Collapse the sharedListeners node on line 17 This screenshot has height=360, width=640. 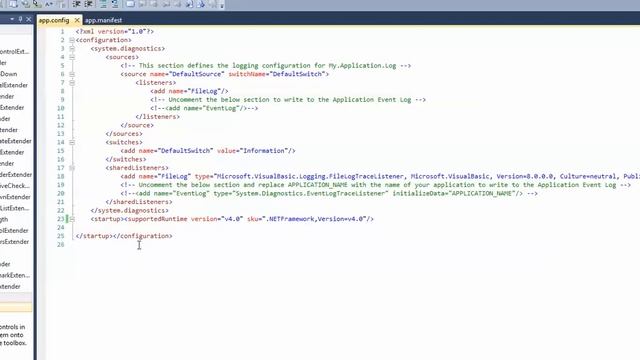point(72,168)
